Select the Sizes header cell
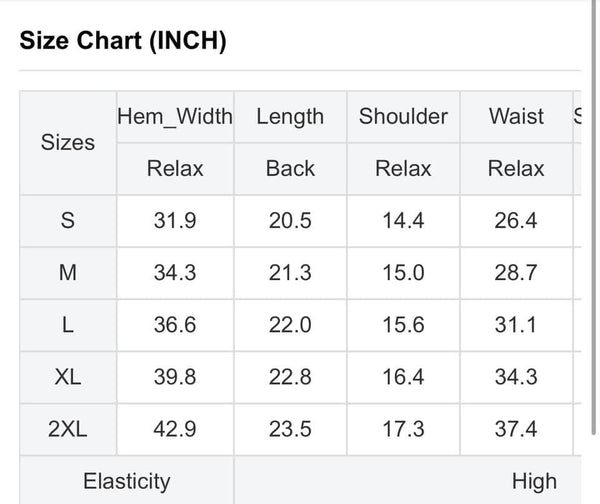Viewport: 600px width, 504px height. [68, 143]
